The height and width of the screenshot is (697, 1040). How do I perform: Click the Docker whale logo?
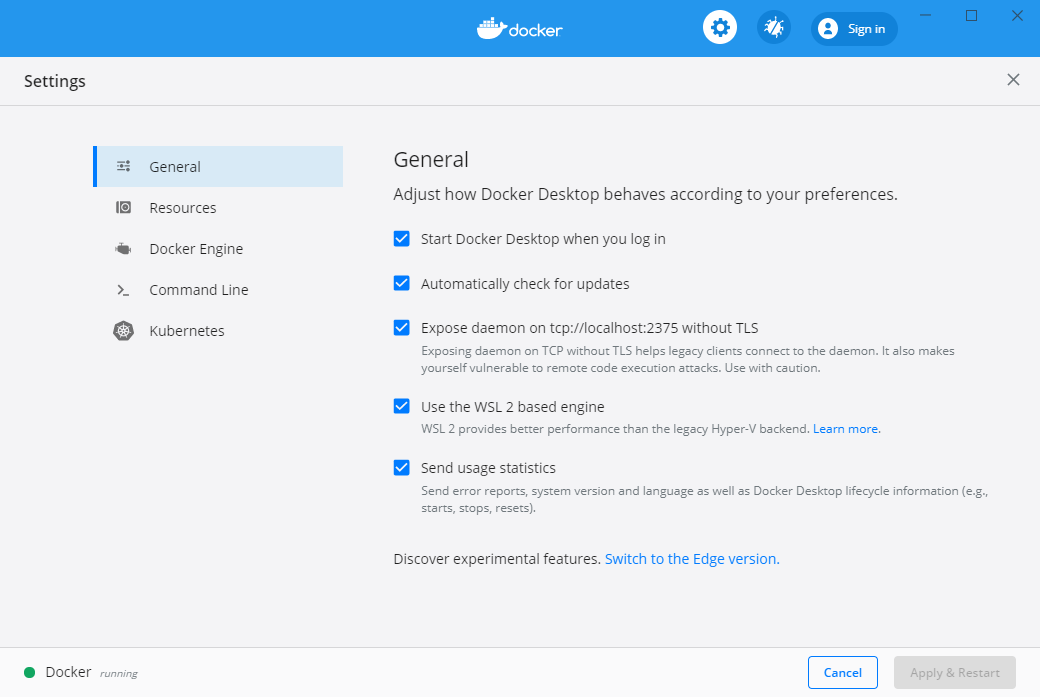491,29
